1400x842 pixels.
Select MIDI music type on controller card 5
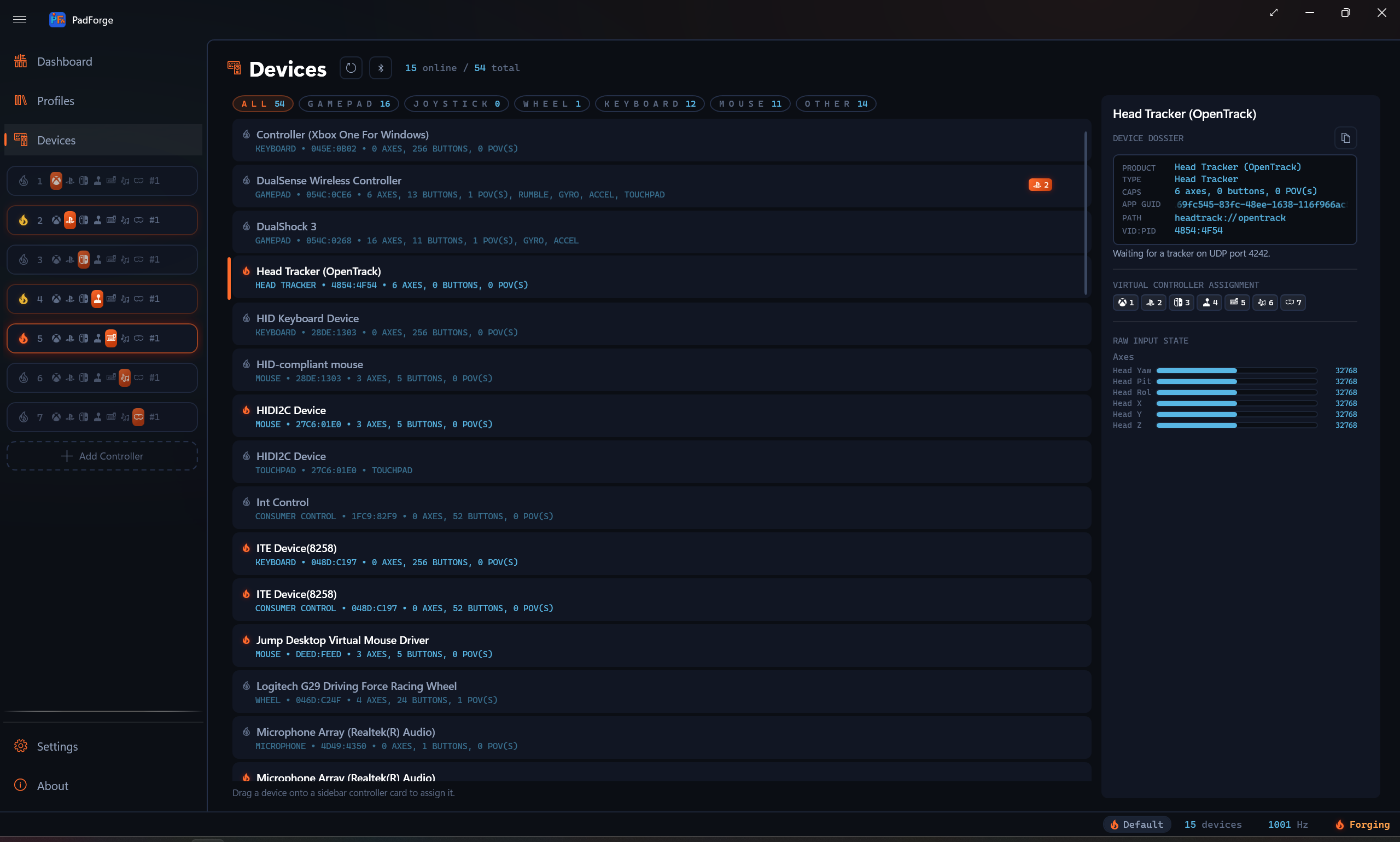(x=125, y=339)
